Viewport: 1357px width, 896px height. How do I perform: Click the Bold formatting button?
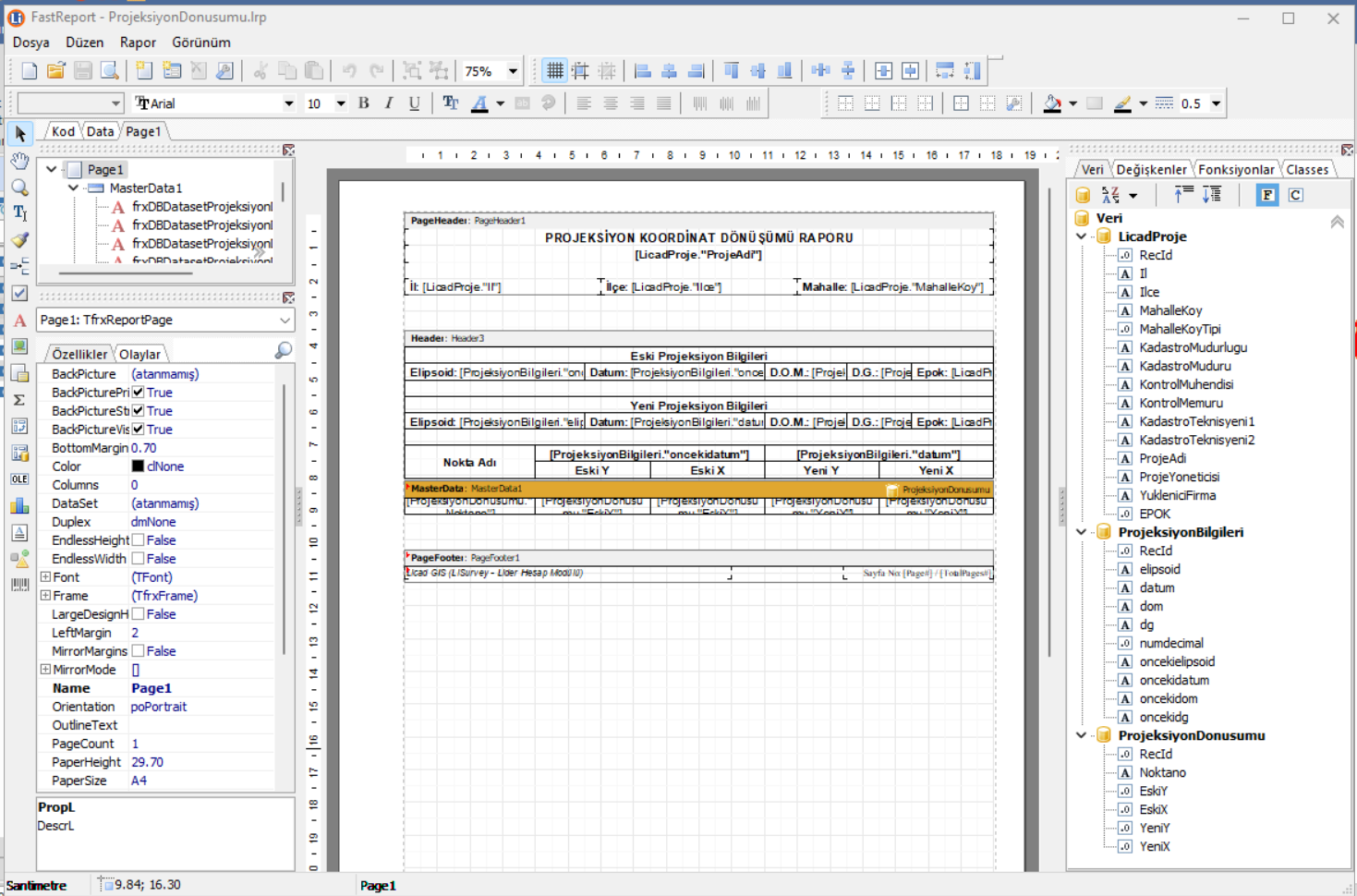tap(364, 103)
